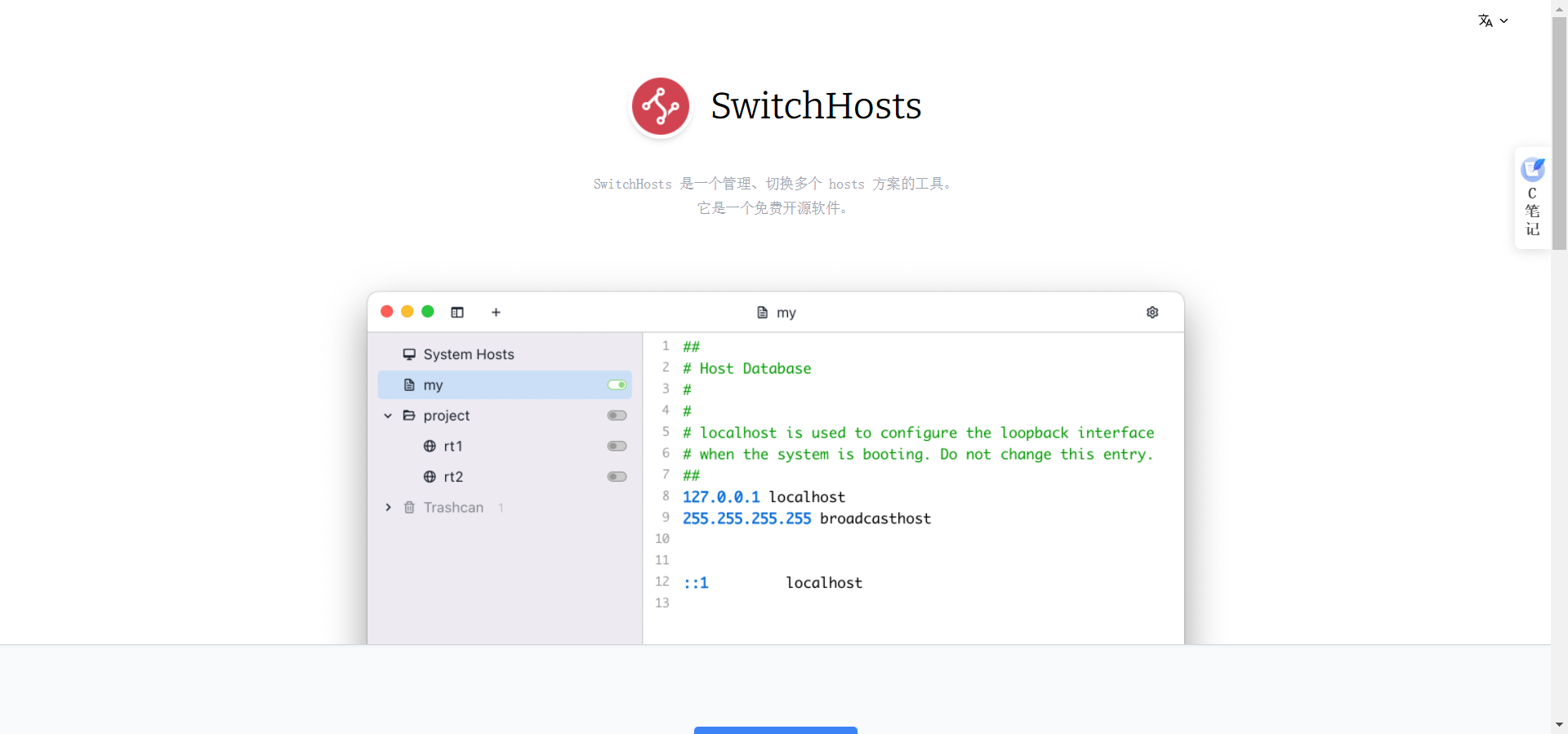
Task: Open the Trashcan row
Action: (x=505, y=507)
